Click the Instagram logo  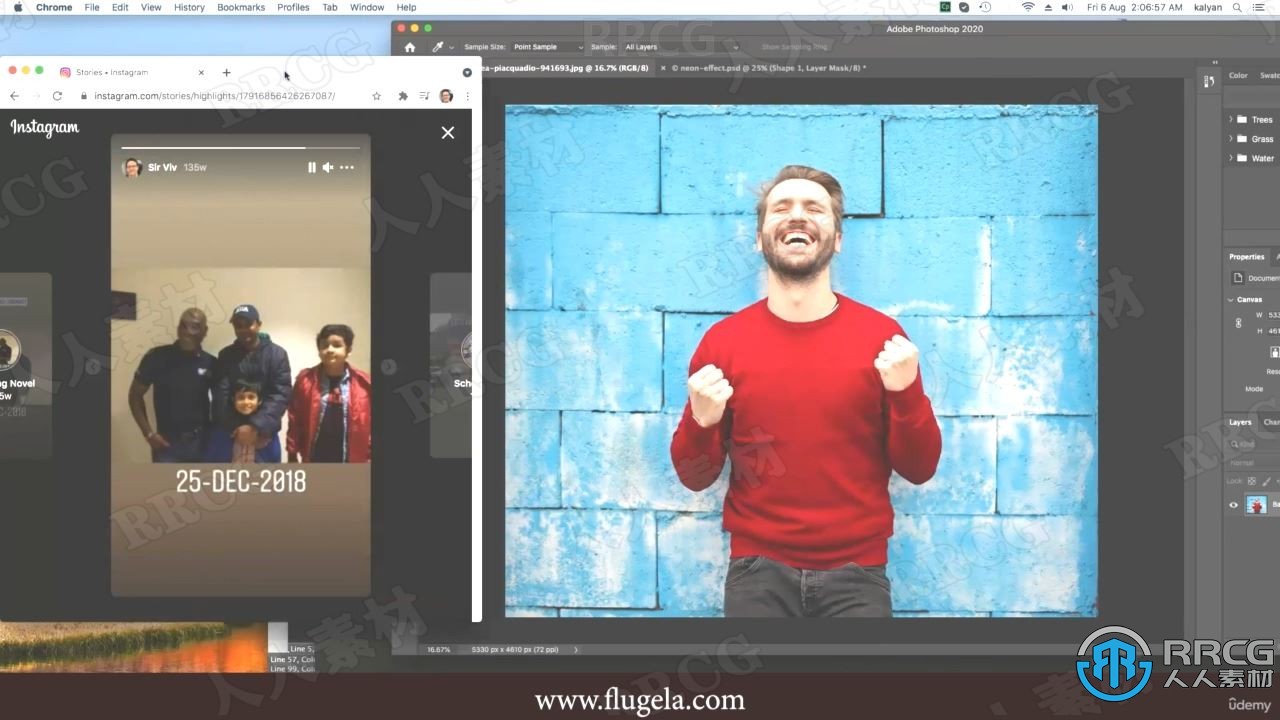pyautogui.click(x=45, y=128)
